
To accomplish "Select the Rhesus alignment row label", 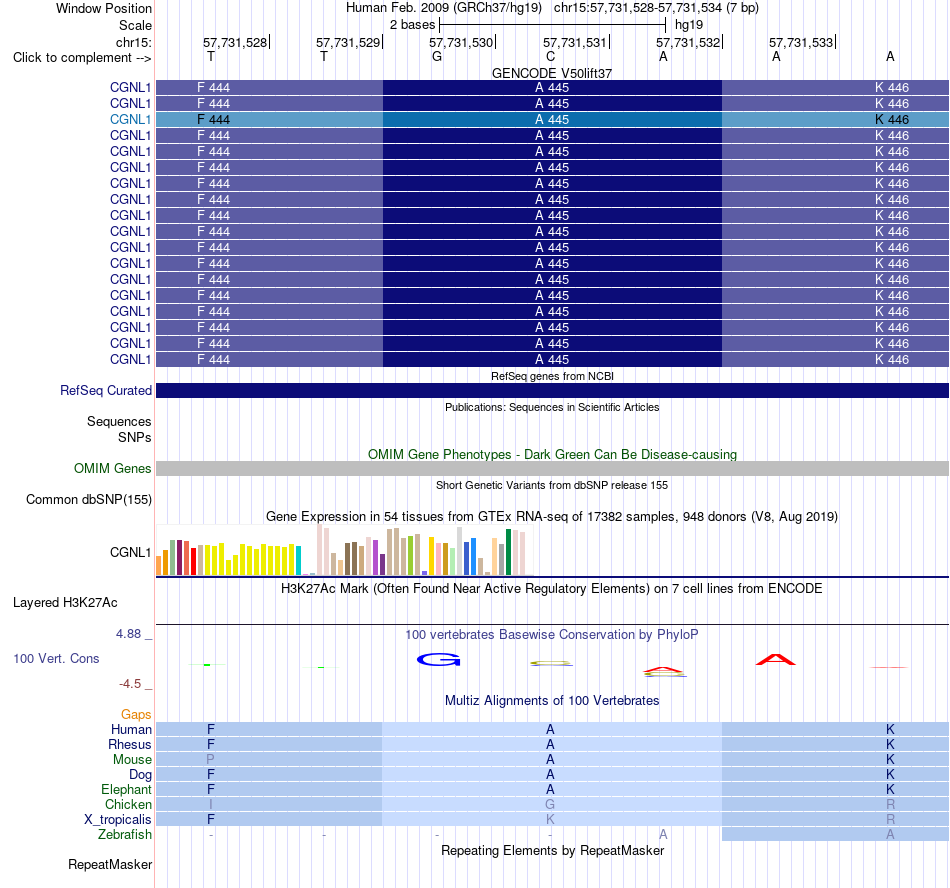I will click(130, 744).
